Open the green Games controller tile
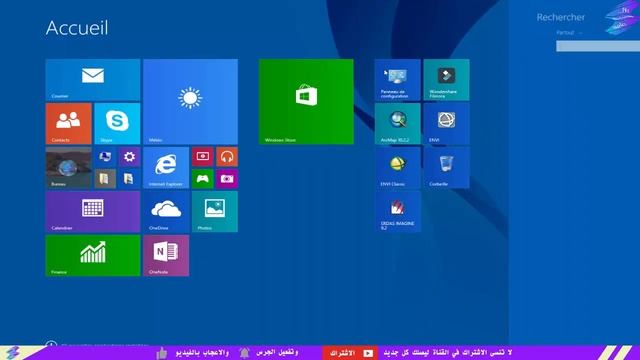 tap(203, 179)
